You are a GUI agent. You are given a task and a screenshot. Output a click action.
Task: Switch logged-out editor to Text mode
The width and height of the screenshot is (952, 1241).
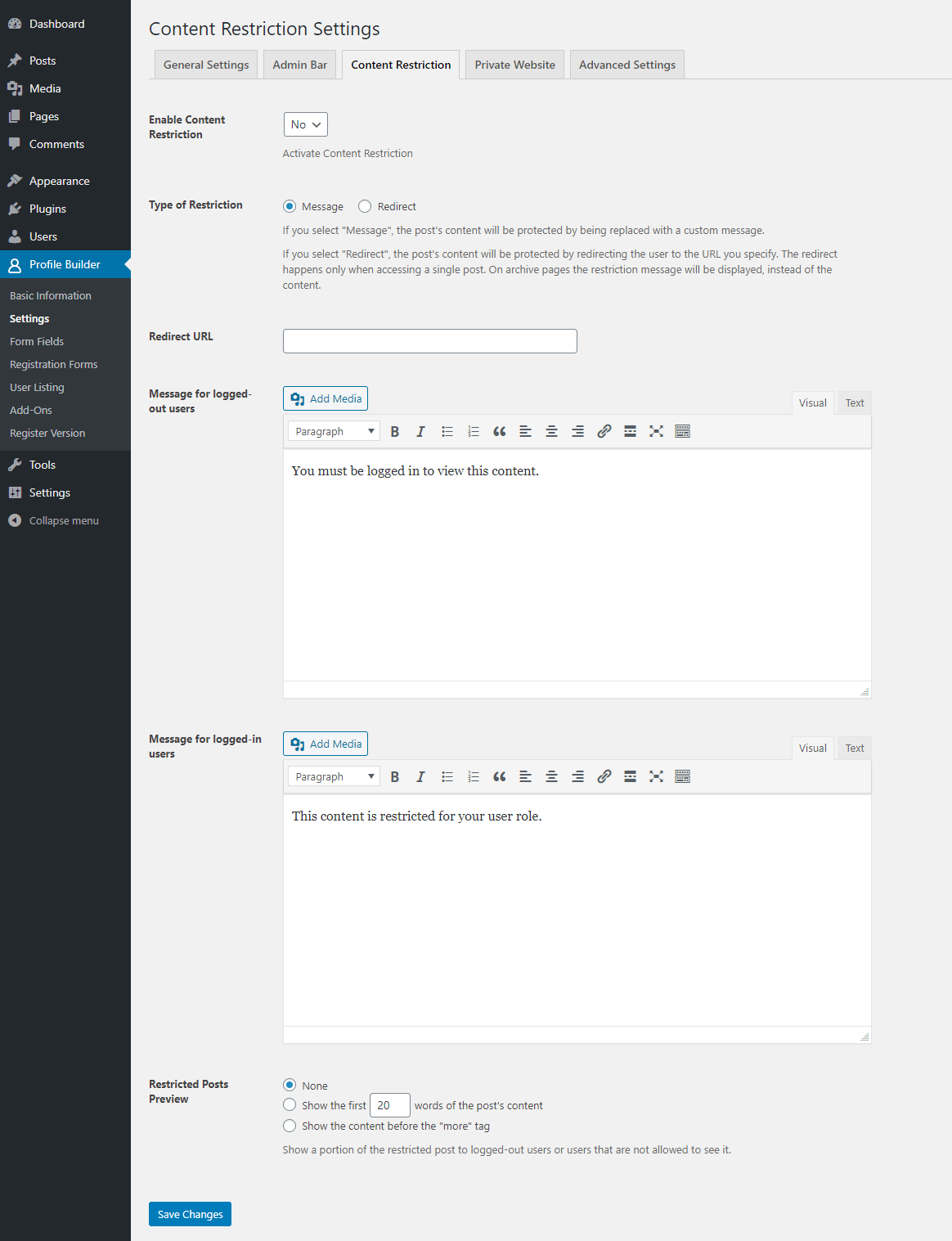855,402
